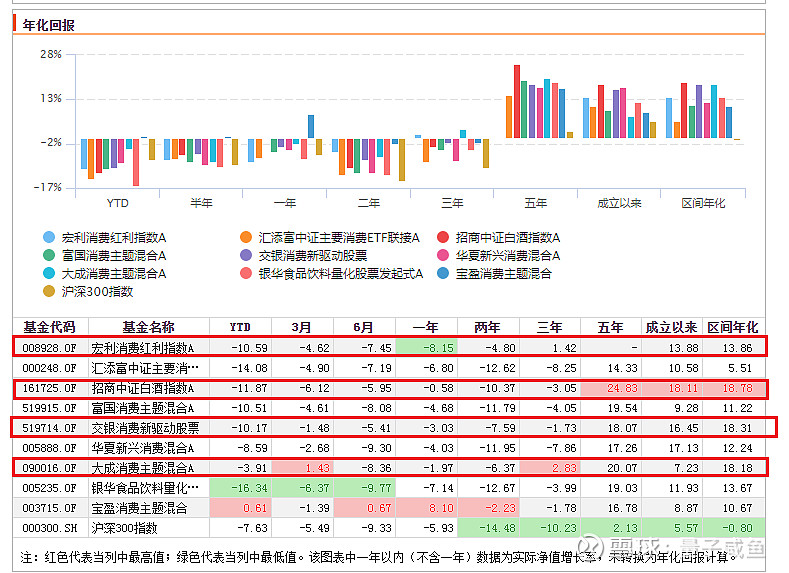Click the tall red 五年 bar in chart
This screenshot has width=789, height=573.
pyautogui.click(x=517, y=101)
